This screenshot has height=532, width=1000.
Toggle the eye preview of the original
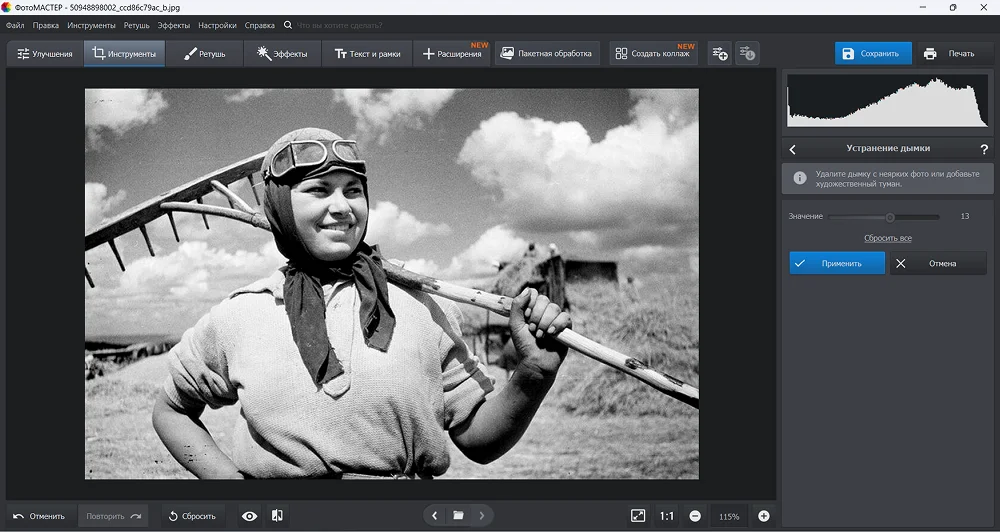pyautogui.click(x=250, y=516)
